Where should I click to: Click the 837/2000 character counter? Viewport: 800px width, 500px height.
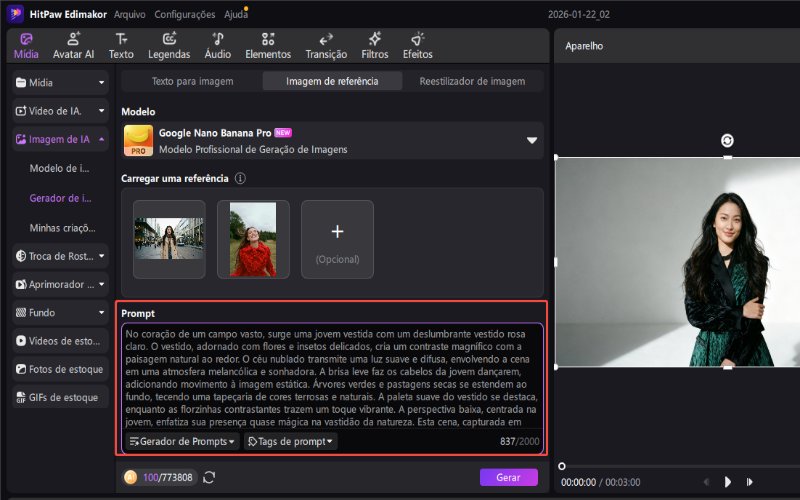(x=519, y=441)
